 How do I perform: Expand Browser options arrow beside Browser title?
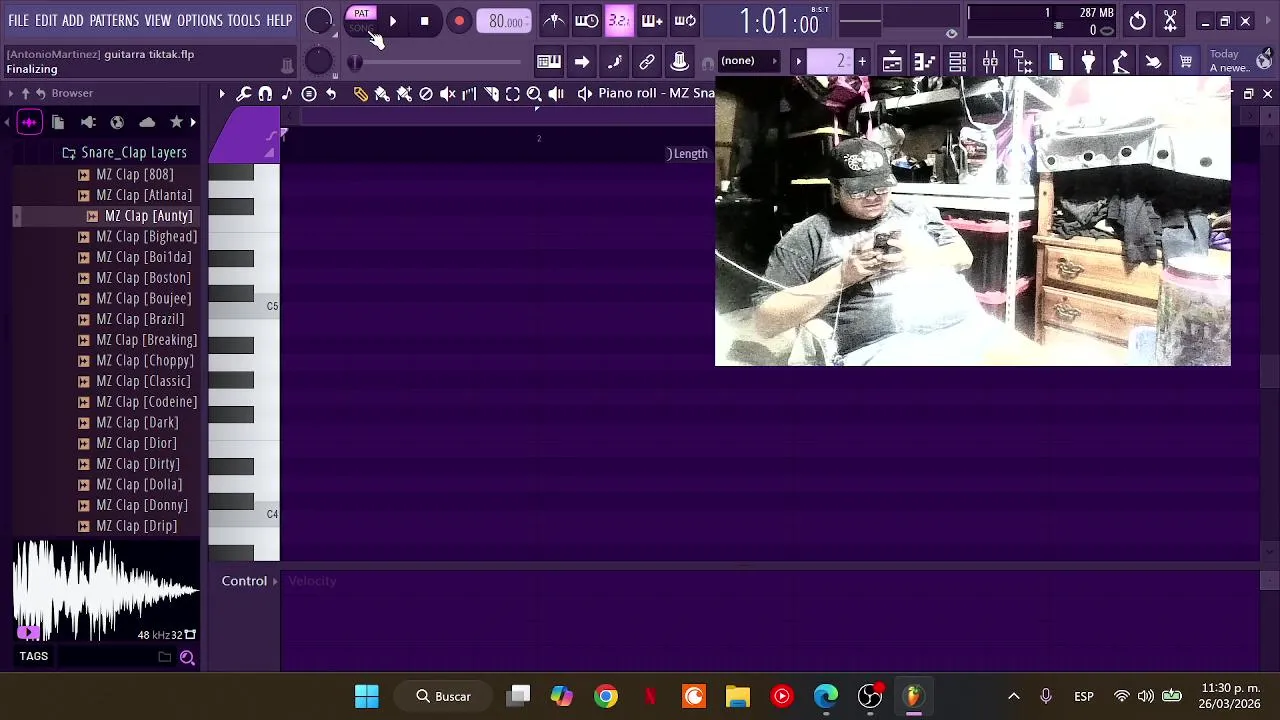pos(11,93)
